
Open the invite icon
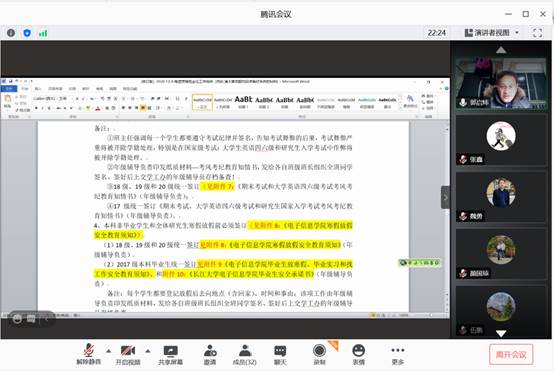[x=210, y=355]
